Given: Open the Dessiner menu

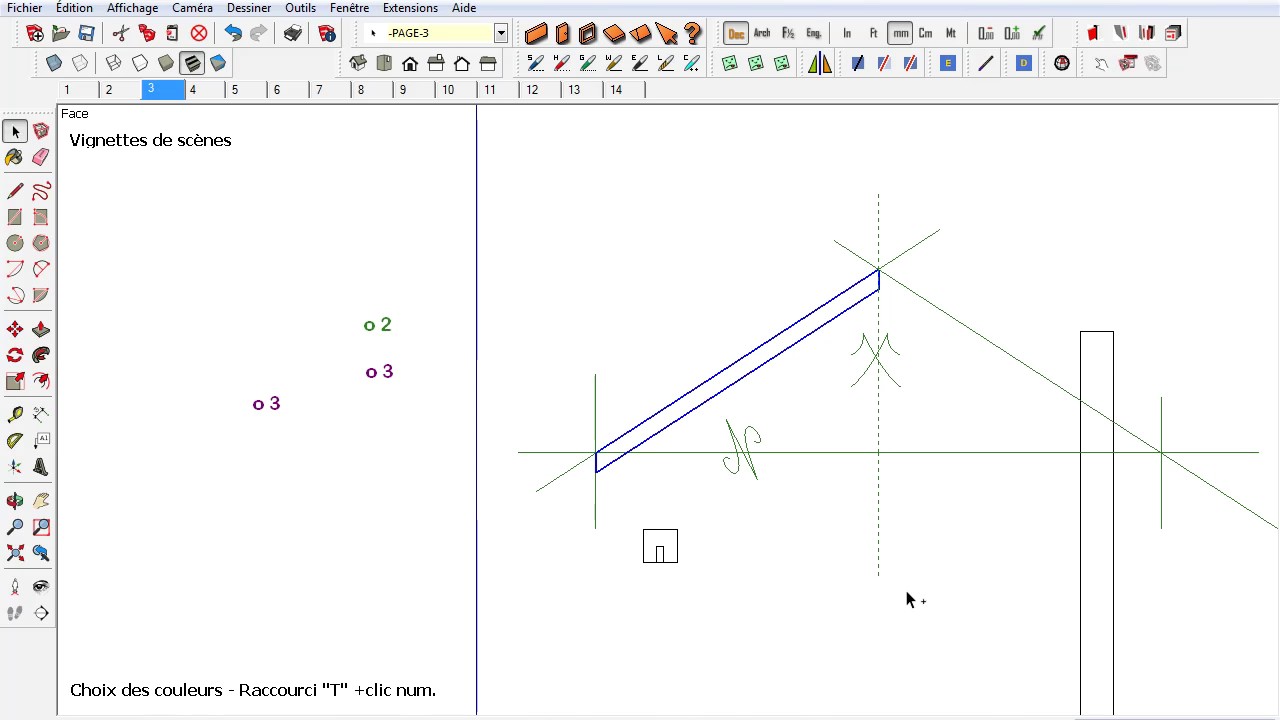Looking at the screenshot, I should (249, 8).
